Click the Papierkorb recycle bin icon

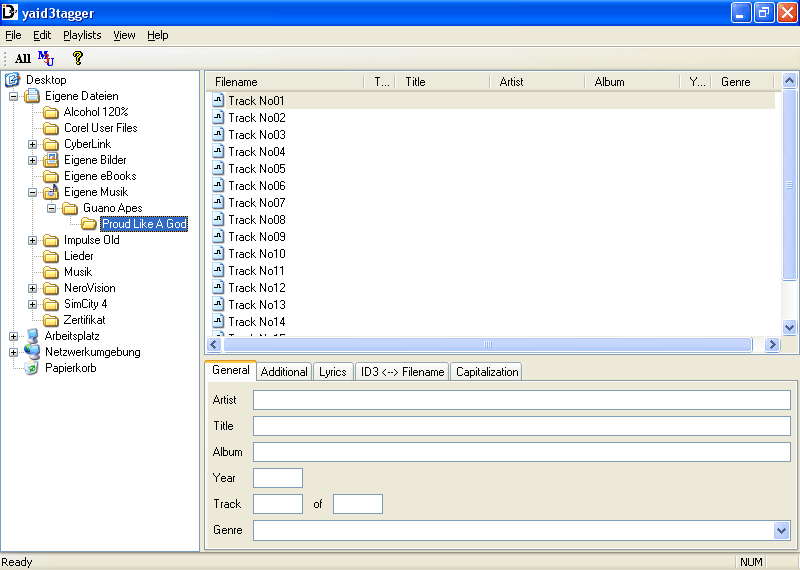coord(31,368)
